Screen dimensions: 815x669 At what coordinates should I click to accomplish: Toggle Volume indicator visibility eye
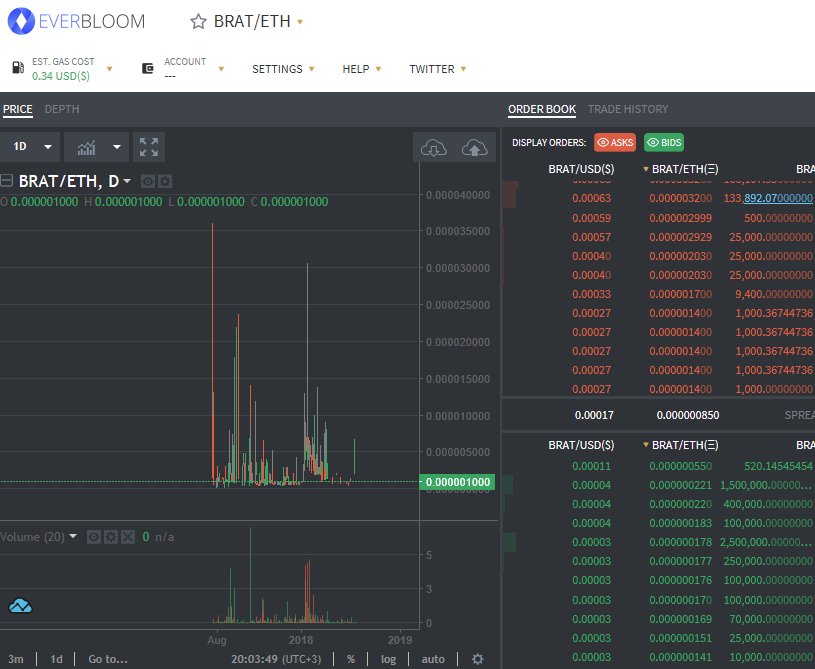94,537
